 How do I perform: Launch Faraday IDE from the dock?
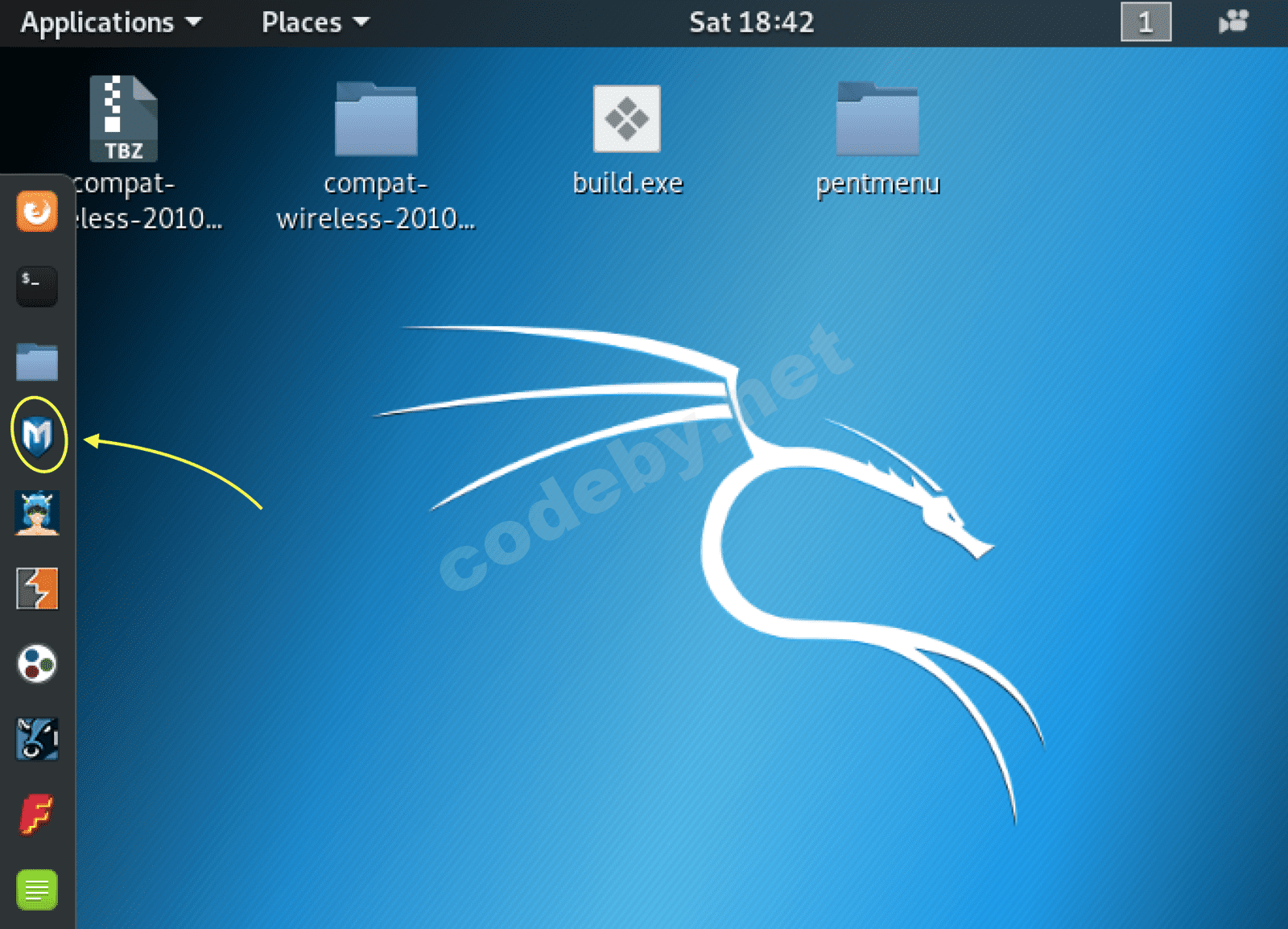point(37,815)
